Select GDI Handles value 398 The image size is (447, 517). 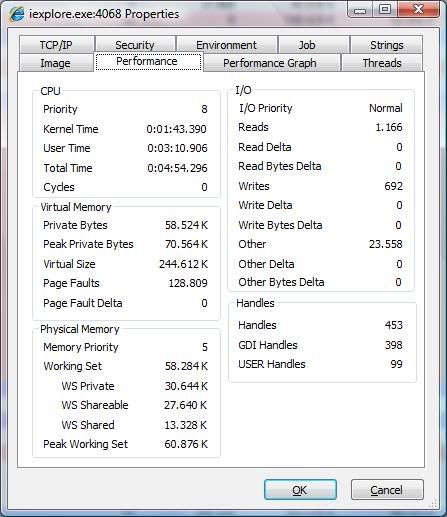394,345
